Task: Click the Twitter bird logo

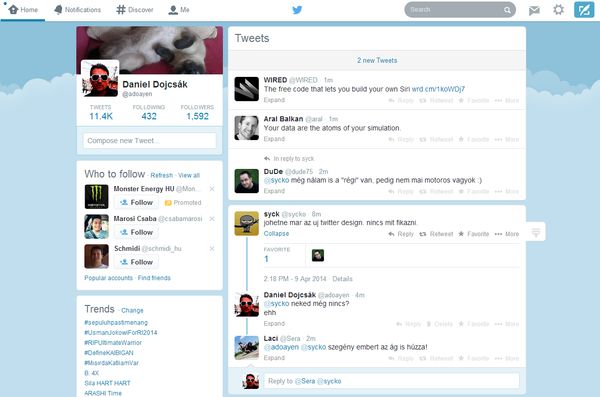Action: point(297,10)
